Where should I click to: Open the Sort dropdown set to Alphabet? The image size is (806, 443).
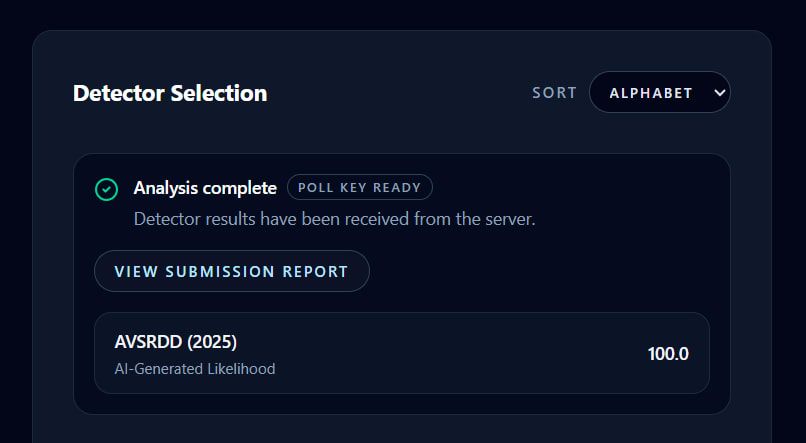pos(659,93)
